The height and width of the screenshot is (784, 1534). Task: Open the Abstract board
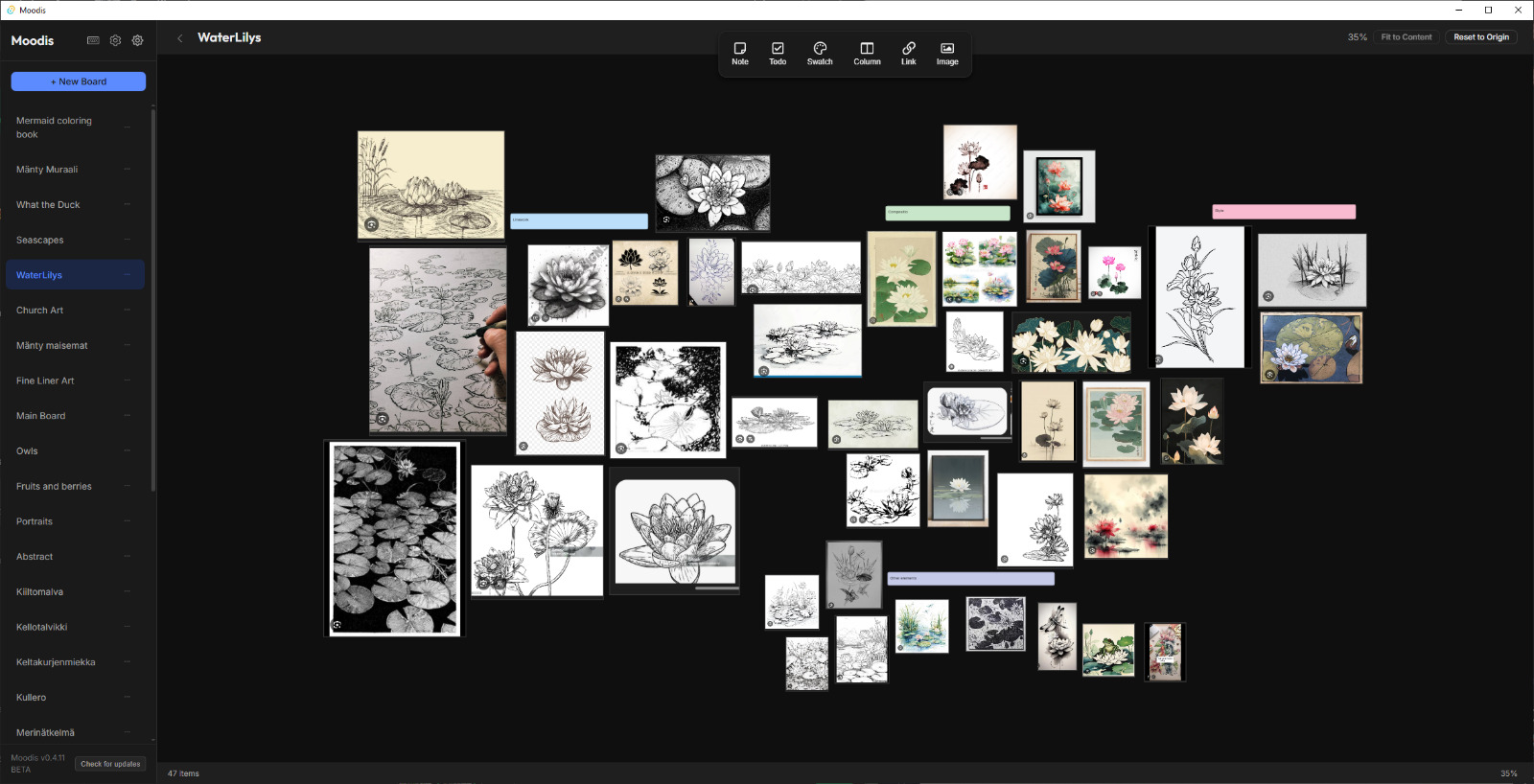75,557
